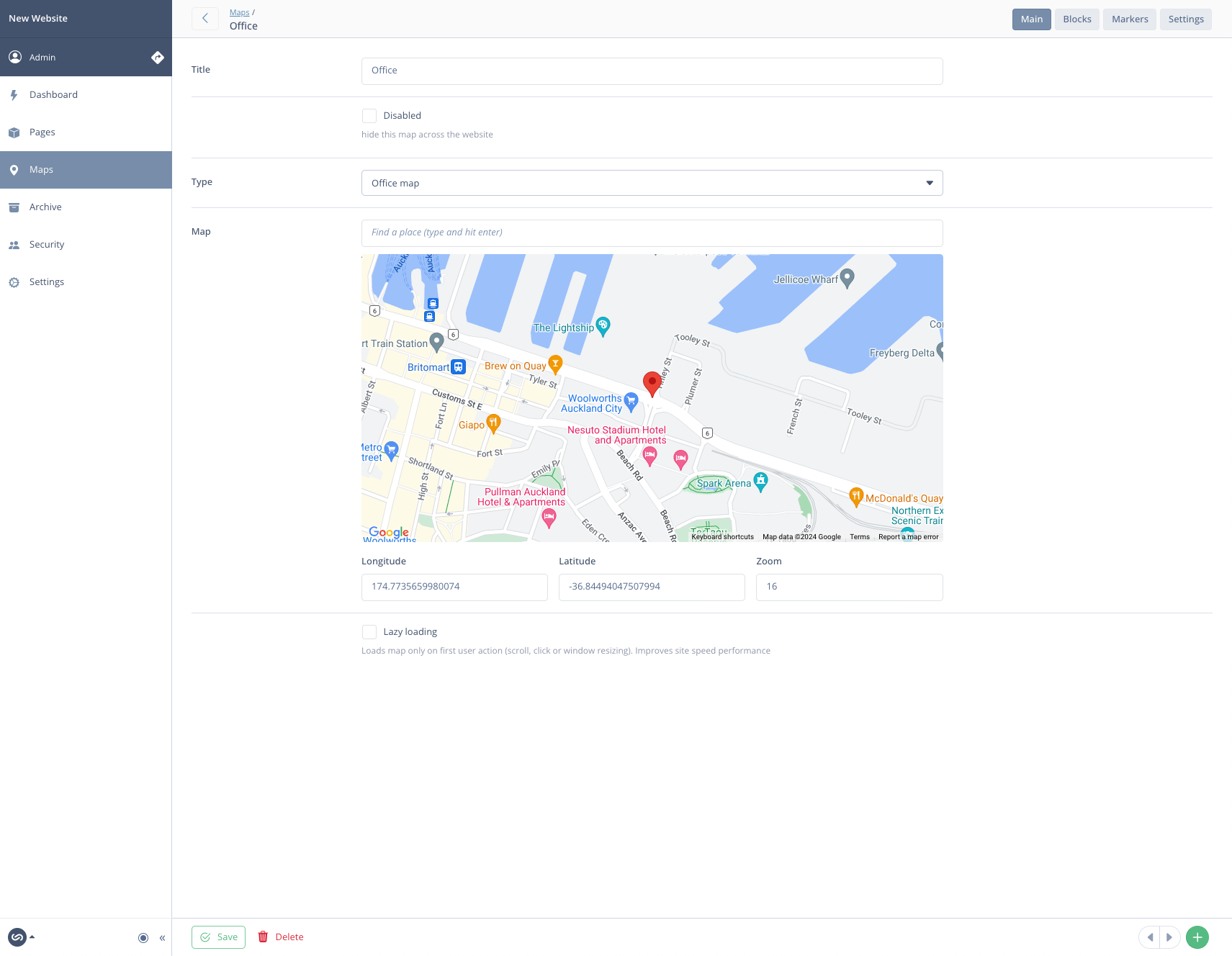Click the Settings gear icon in sidebar
The image size is (1232, 956).
click(x=14, y=282)
